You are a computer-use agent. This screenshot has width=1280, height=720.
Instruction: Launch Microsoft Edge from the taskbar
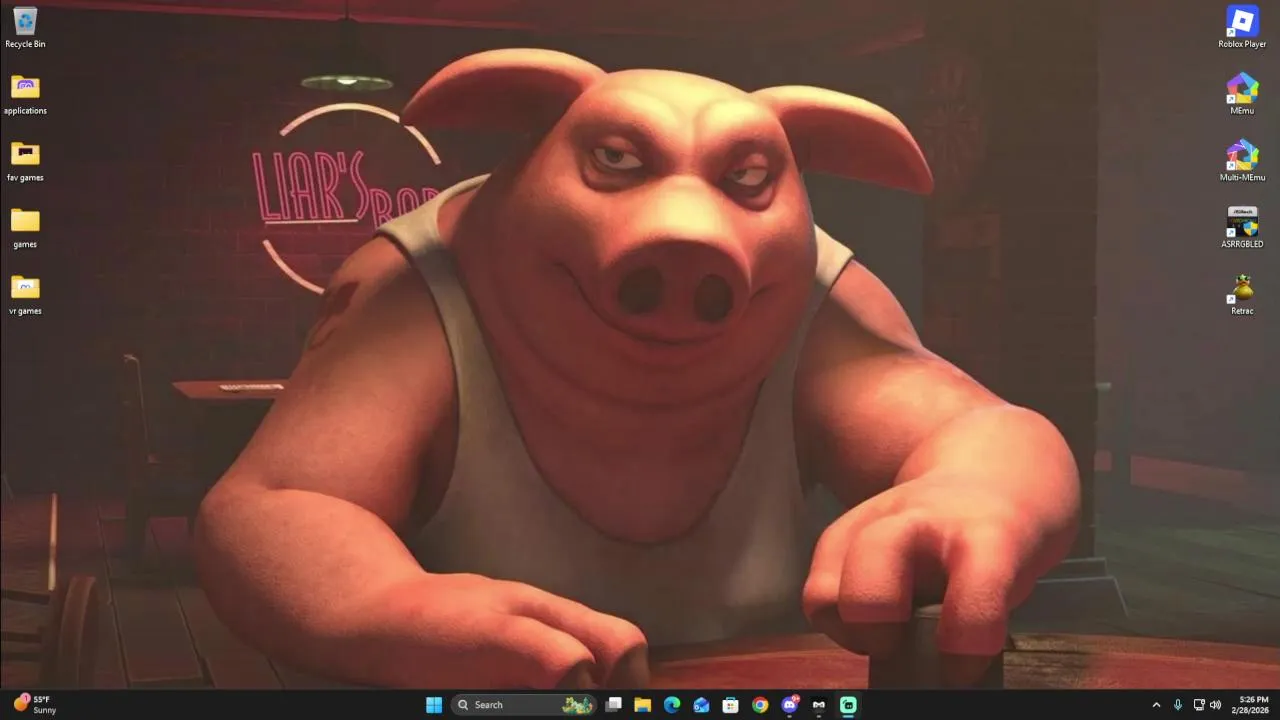tap(672, 705)
